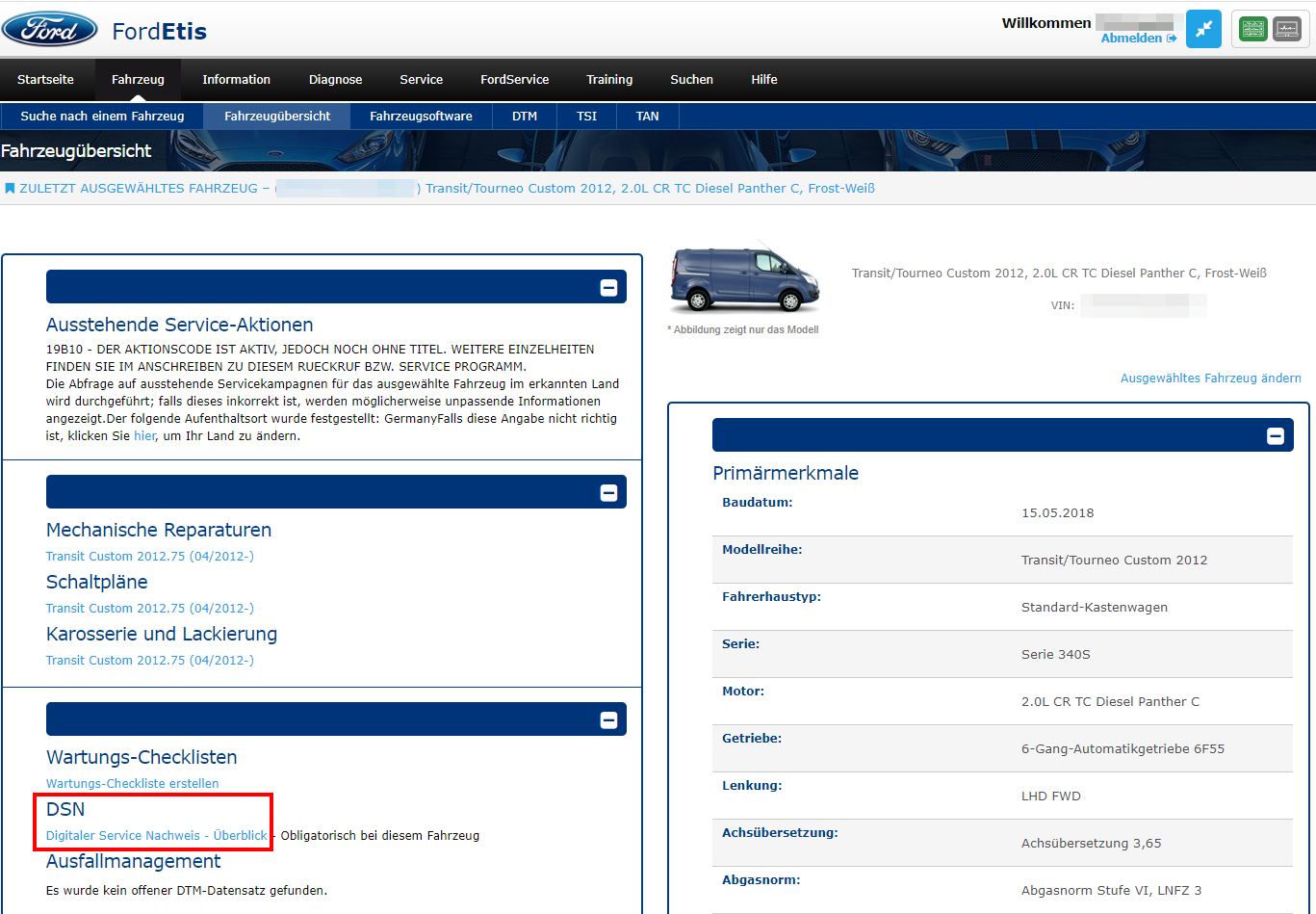Collapse the Mechanische Reparaturen panel
The width and height of the screenshot is (1316, 914).
click(x=608, y=492)
